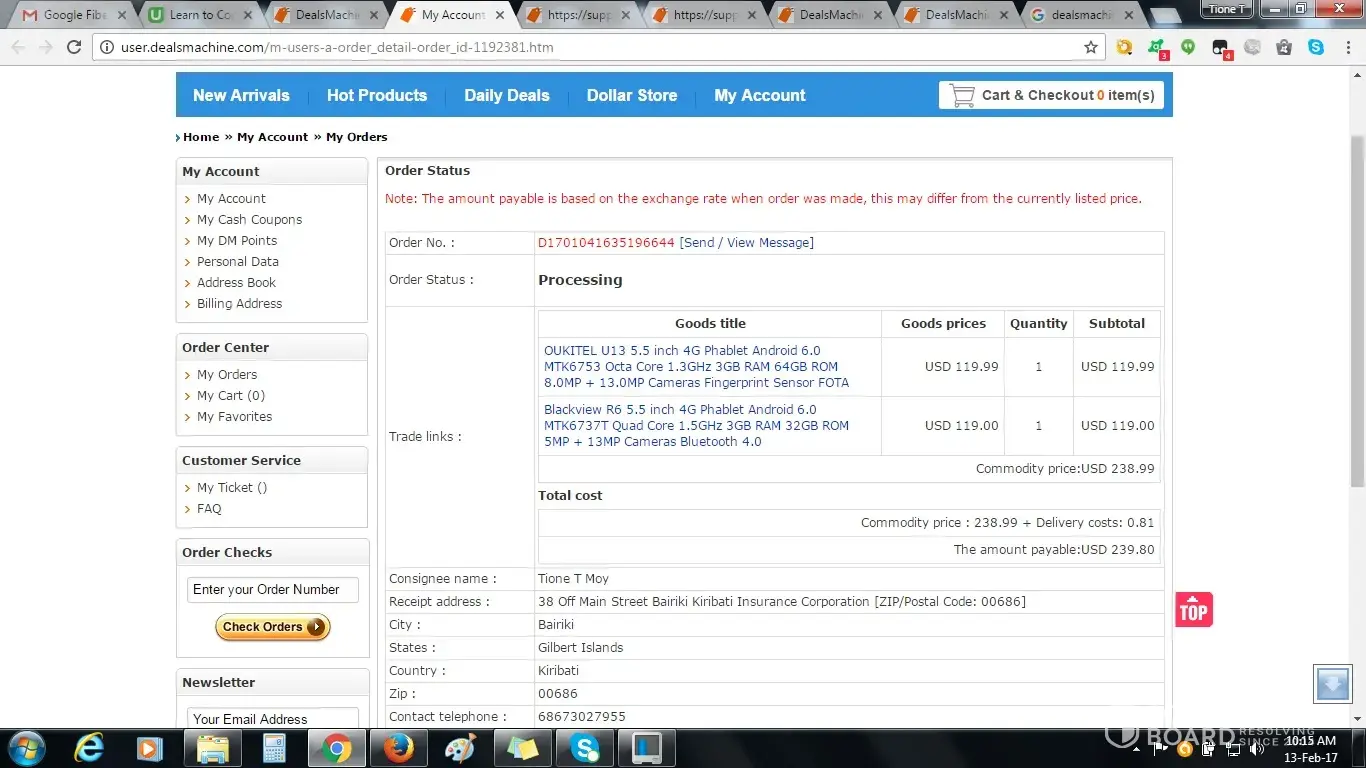Open Personal Data in sidebar
Image resolution: width=1366 pixels, height=768 pixels.
[x=238, y=261]
